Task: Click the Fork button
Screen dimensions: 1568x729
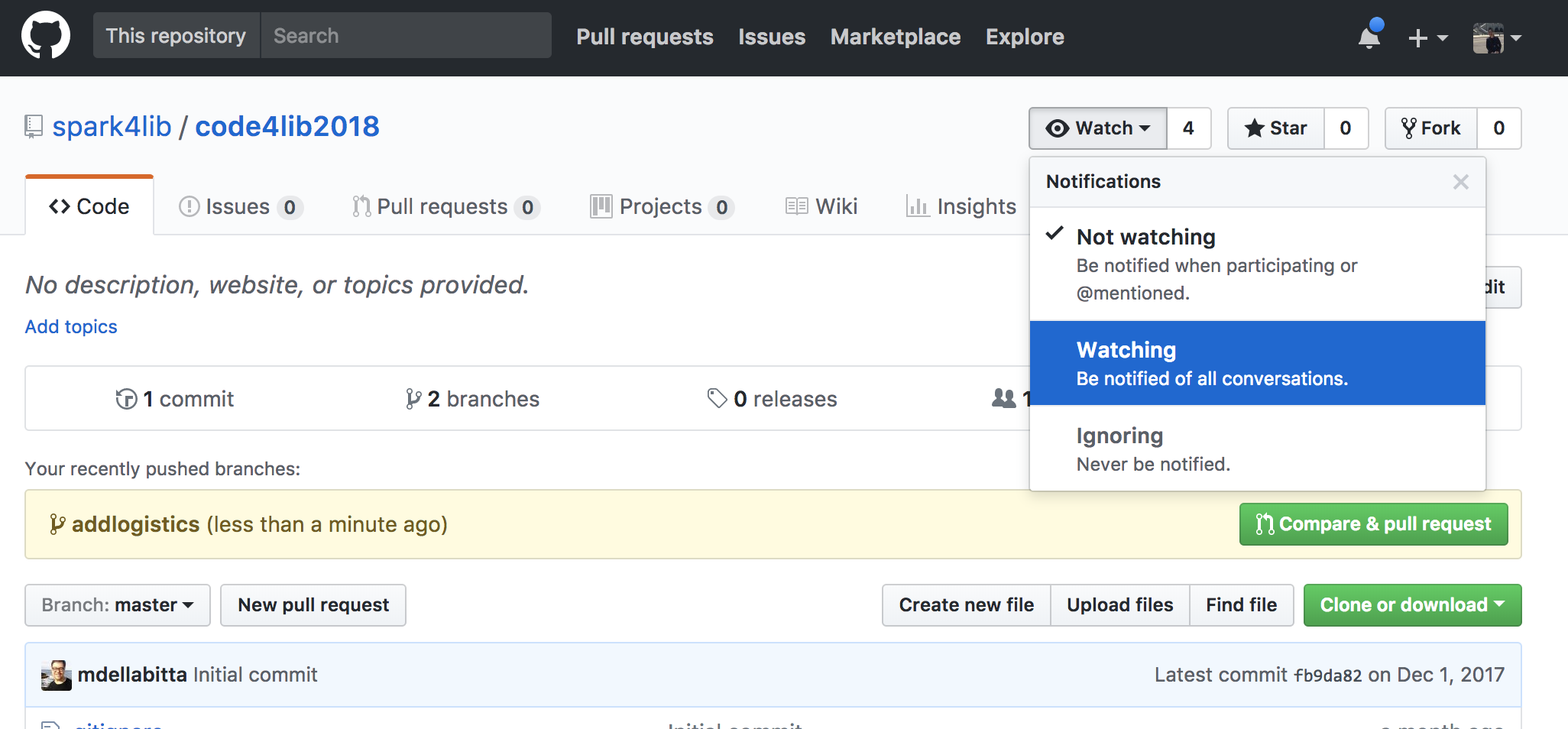Action: 1431,128
